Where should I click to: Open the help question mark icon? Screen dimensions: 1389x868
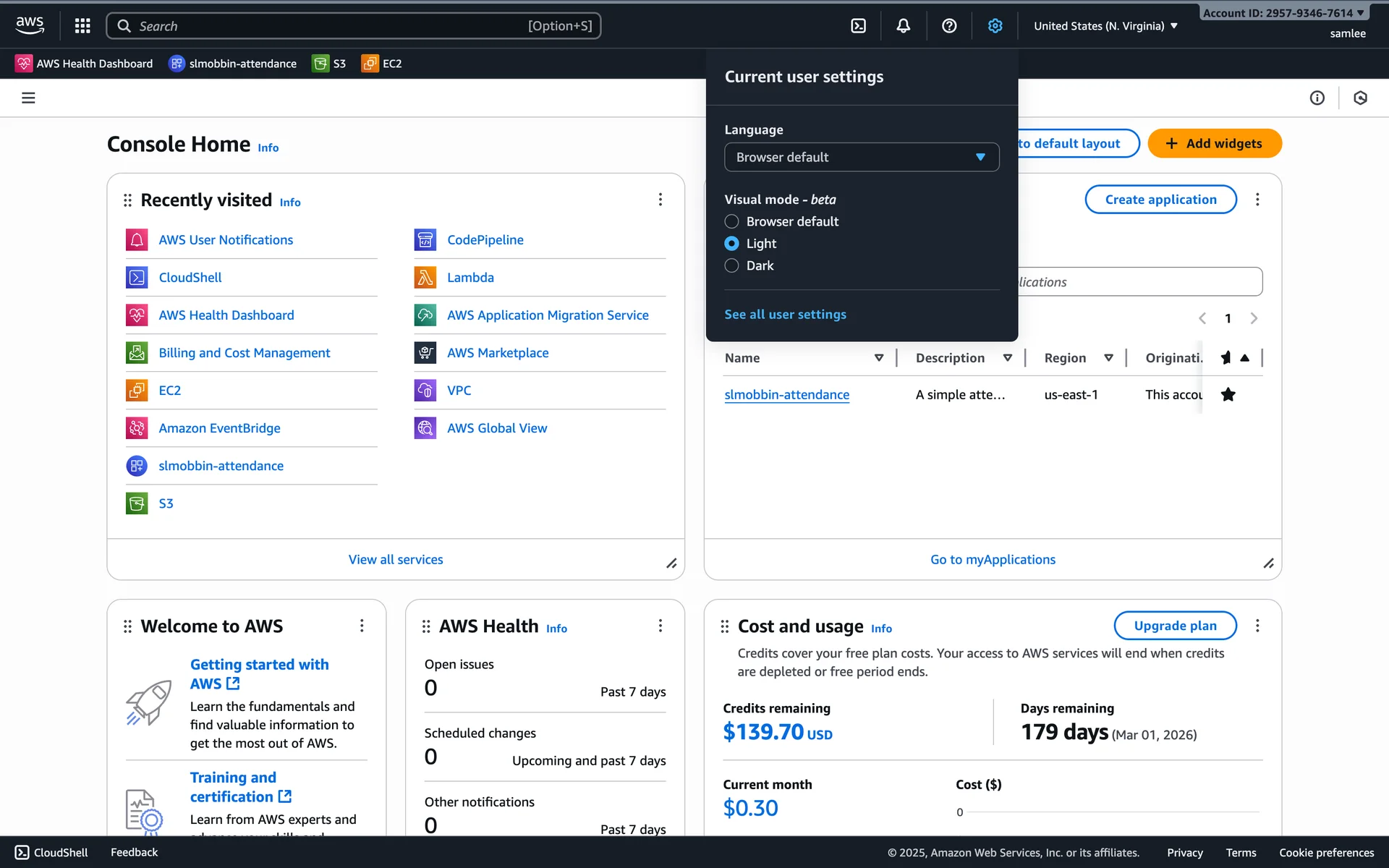[x=949, y=26]
